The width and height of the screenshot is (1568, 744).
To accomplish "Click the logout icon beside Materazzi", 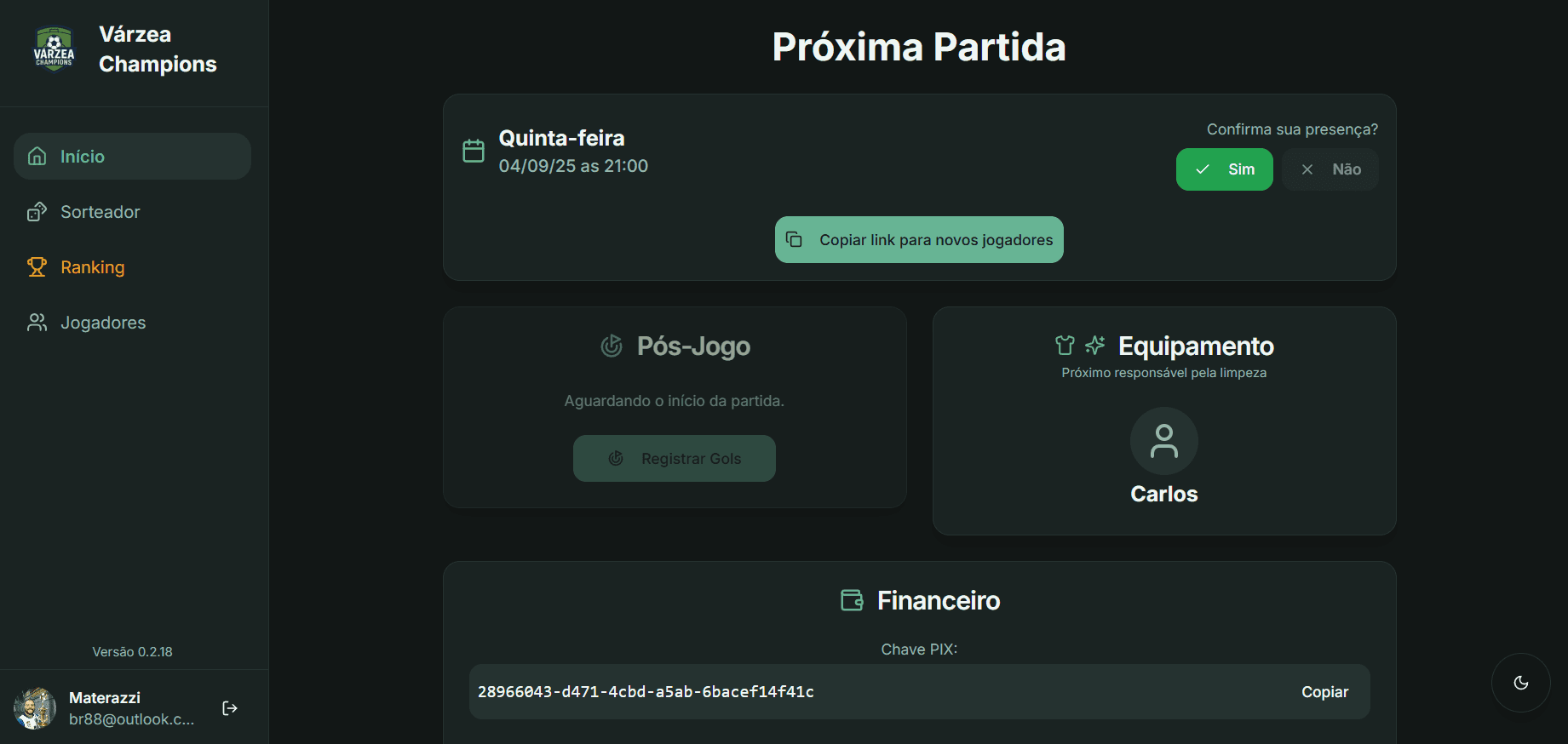I will click(x=230, y=708).
